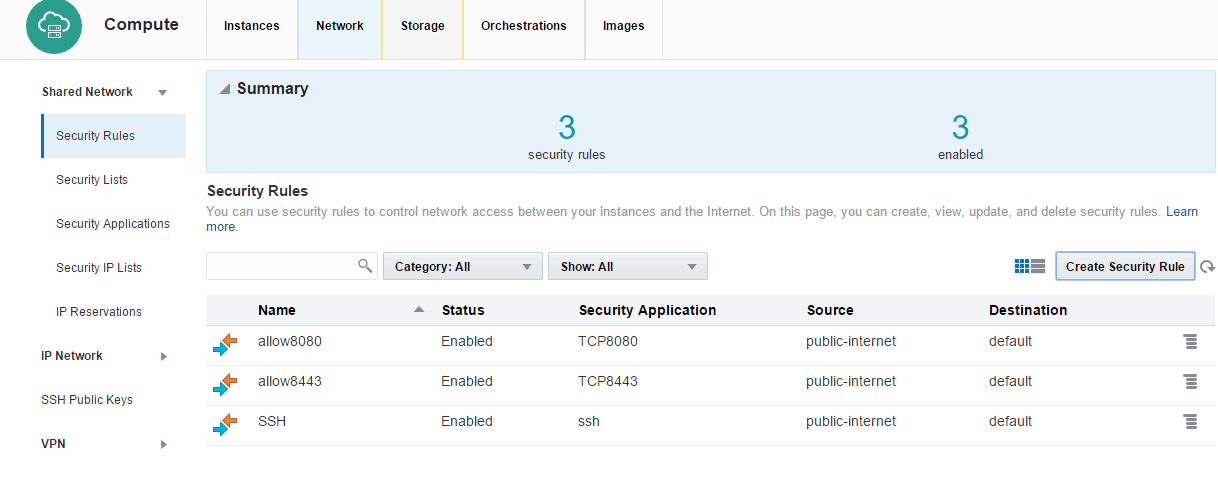Sort the table by Name column arrow
The image size is (1218, 503).
[419, 310]
